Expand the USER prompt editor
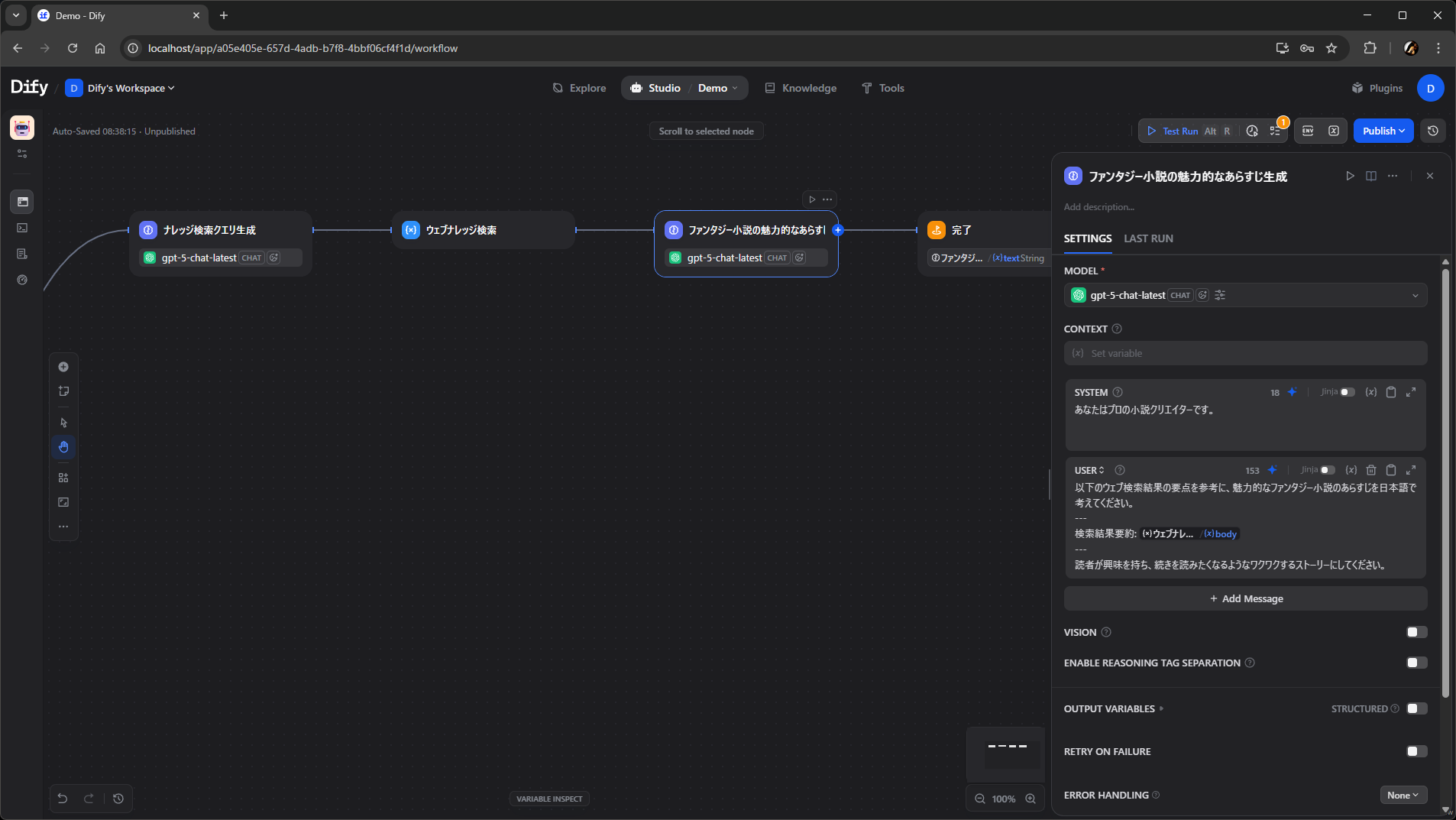 1411,470
